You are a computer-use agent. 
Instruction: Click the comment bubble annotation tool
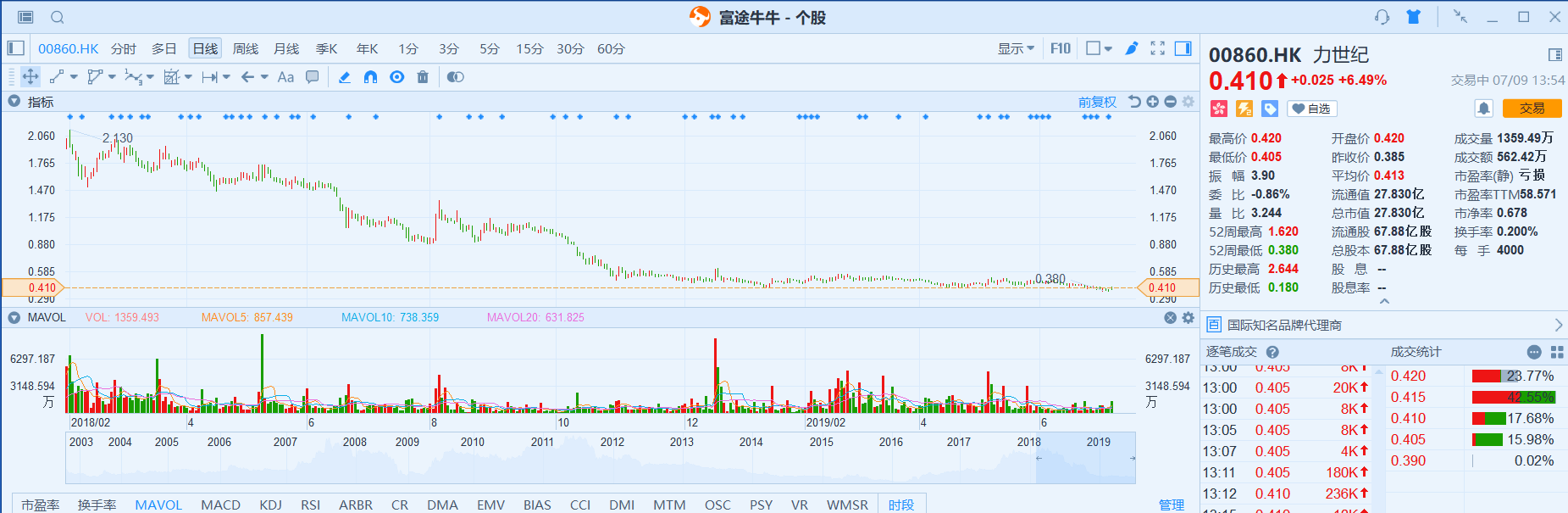click(x=312, y=77)
